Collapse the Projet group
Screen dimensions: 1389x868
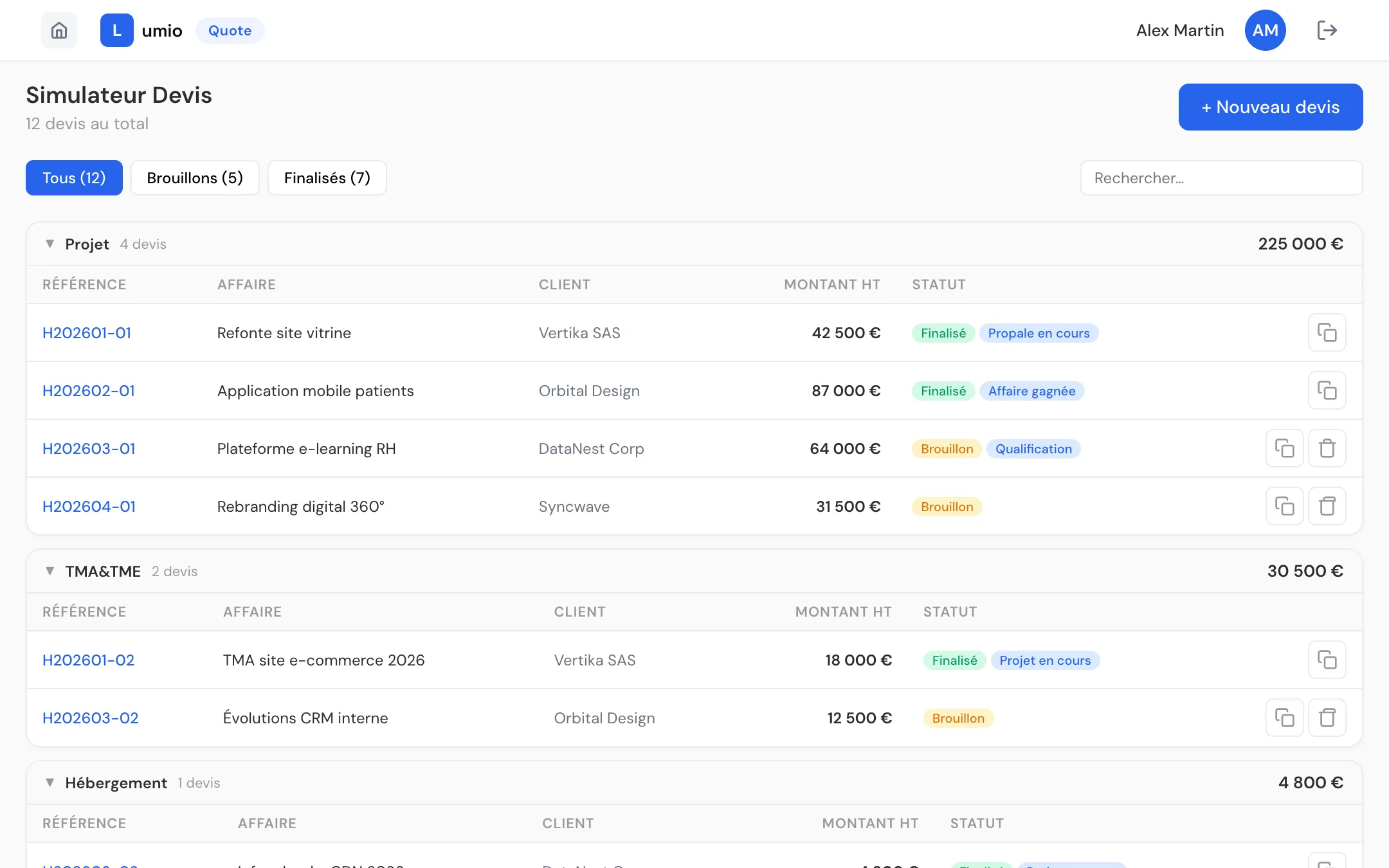pos(50,244)
